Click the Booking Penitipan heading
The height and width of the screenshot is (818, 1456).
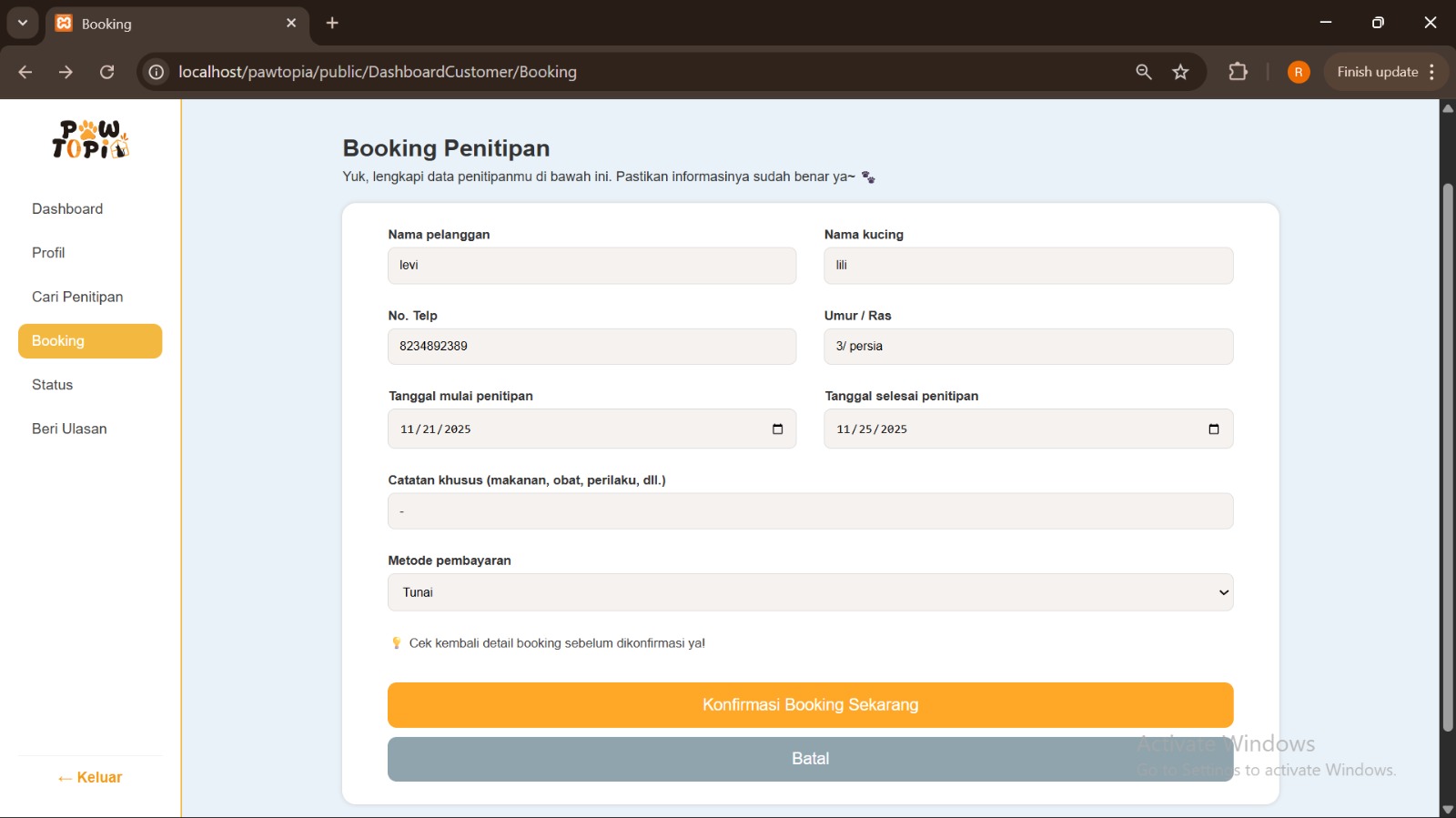tap(446, 148)
